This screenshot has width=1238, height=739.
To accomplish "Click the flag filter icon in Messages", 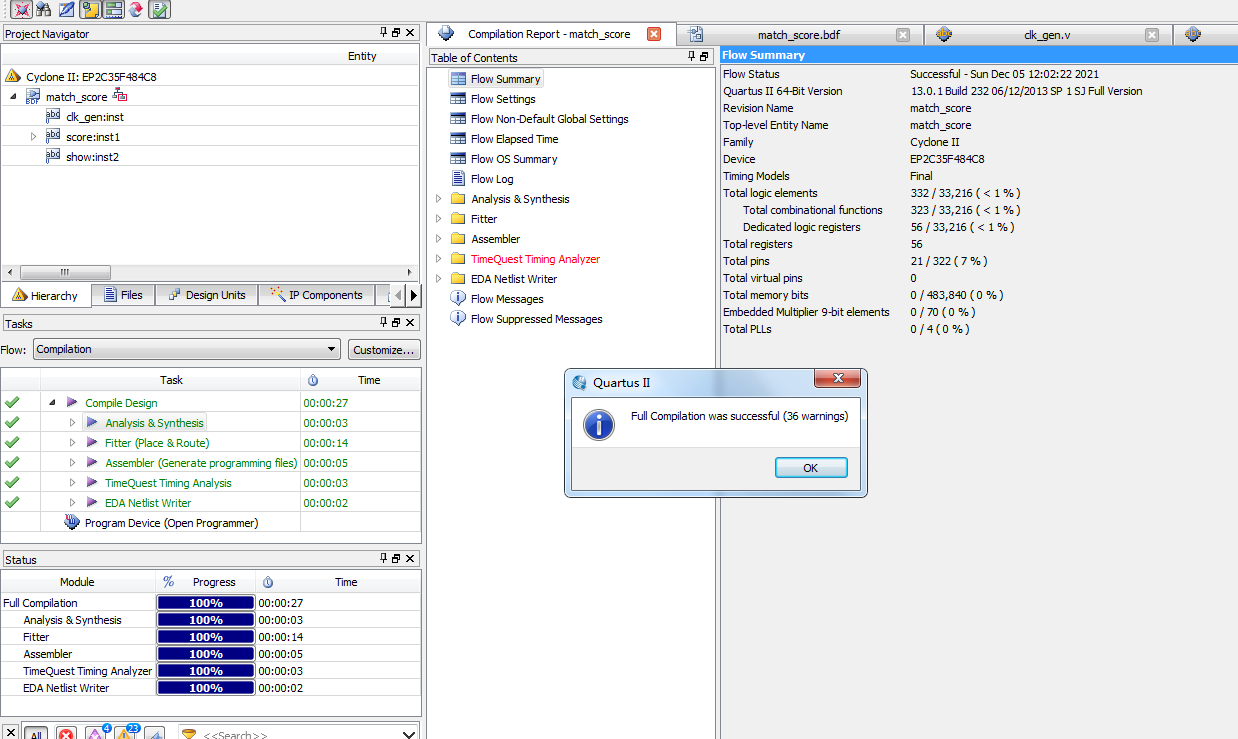I will pos(154,734).
